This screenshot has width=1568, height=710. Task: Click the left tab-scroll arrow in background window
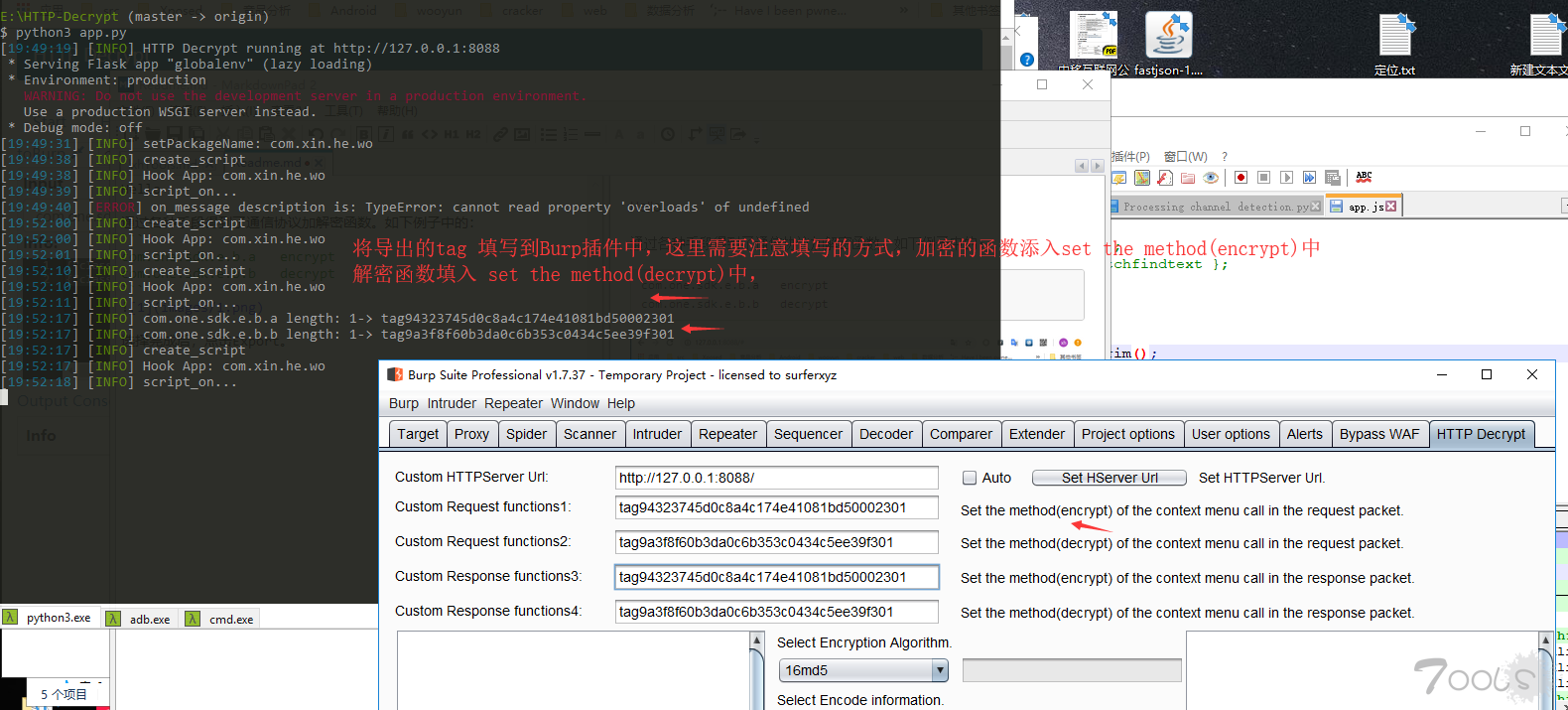tap(1082, 166)
